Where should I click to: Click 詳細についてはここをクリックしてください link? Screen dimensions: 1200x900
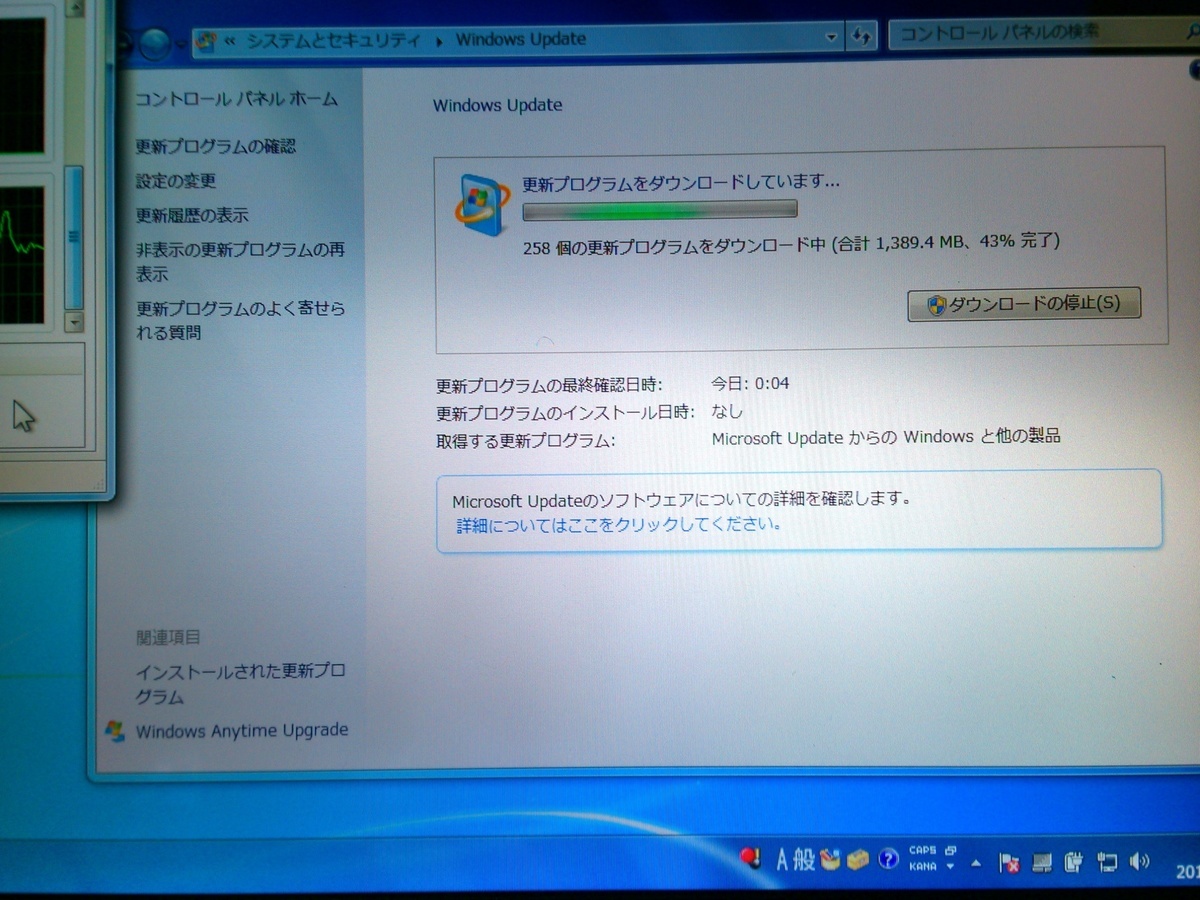click(x=619, y=524)
